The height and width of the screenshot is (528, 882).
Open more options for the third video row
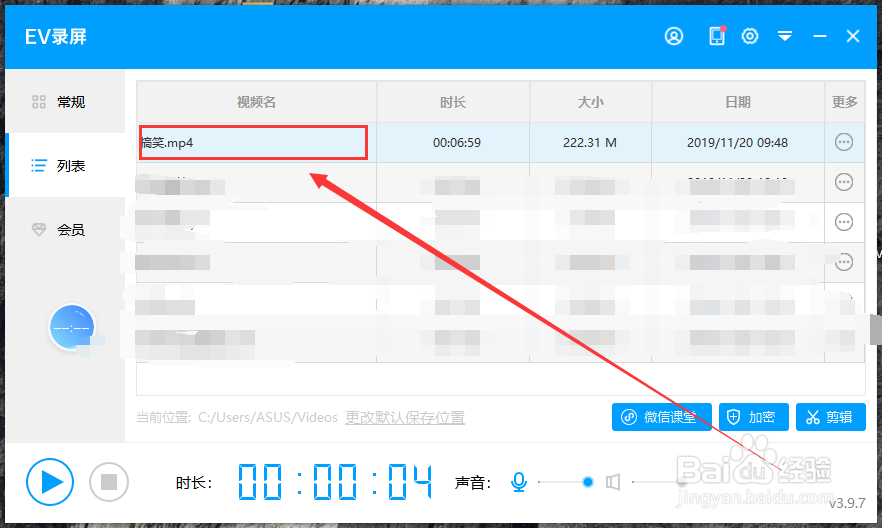coord(844,222)
